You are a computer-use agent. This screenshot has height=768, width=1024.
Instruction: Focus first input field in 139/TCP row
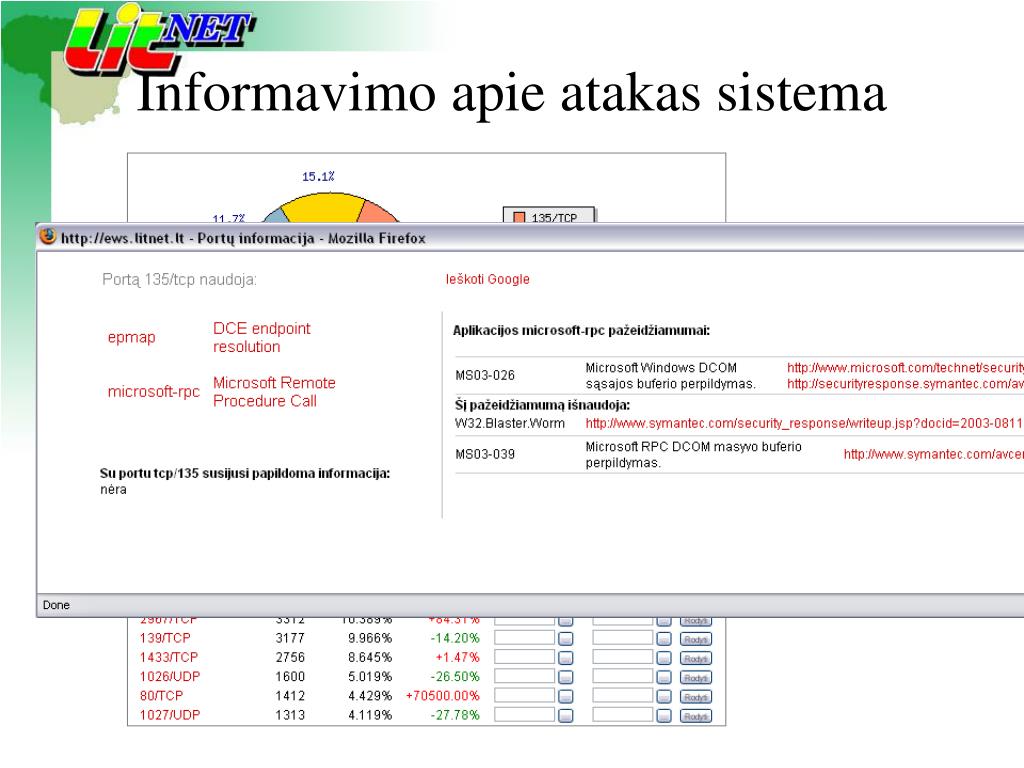[524, 638]
